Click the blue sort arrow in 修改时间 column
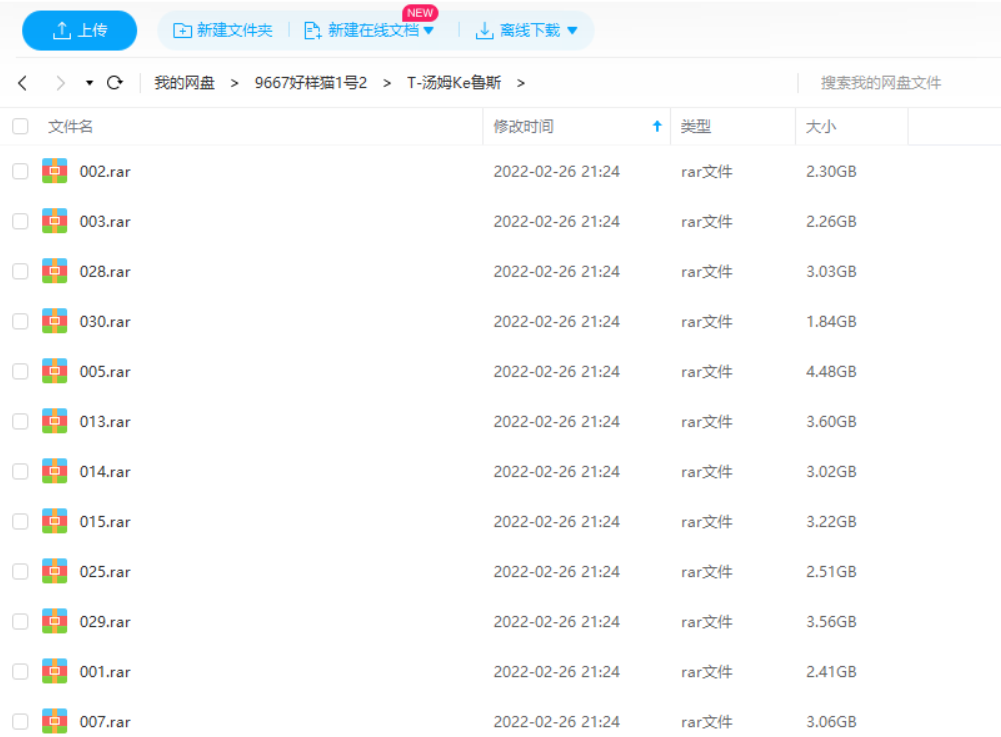This screenshot has width=1001, height=737. click(x=657, y=127)
